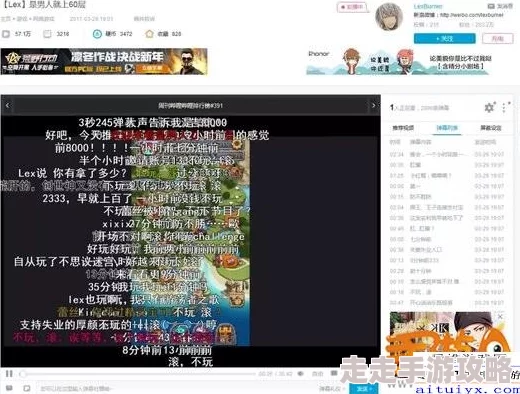Viewport: 520px width, 394px height.
Task: Pause the video with the pause button
Action: pos(9,374)
